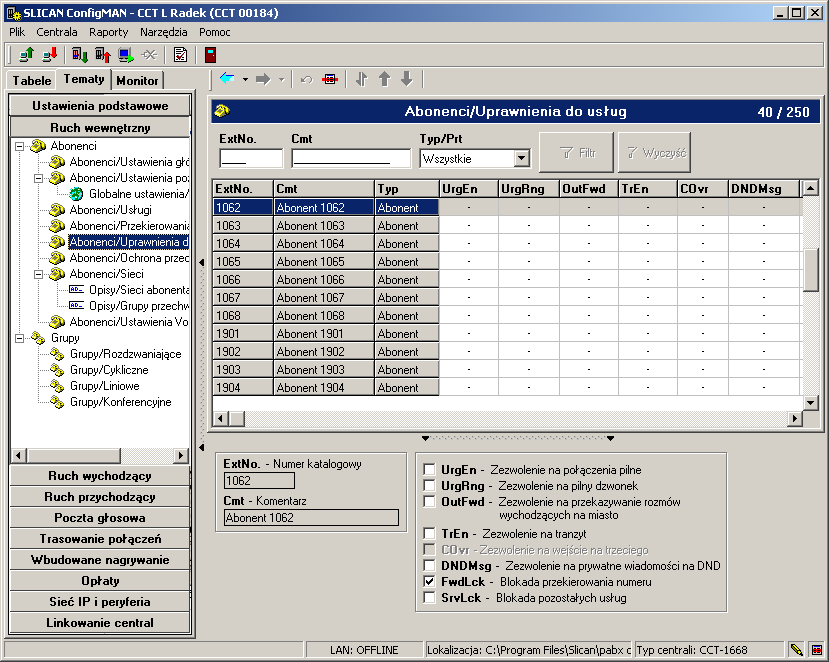Viewport: 829px width, 662px height.
Task: Go back using the blue left arrow
Action: (227, 79)
